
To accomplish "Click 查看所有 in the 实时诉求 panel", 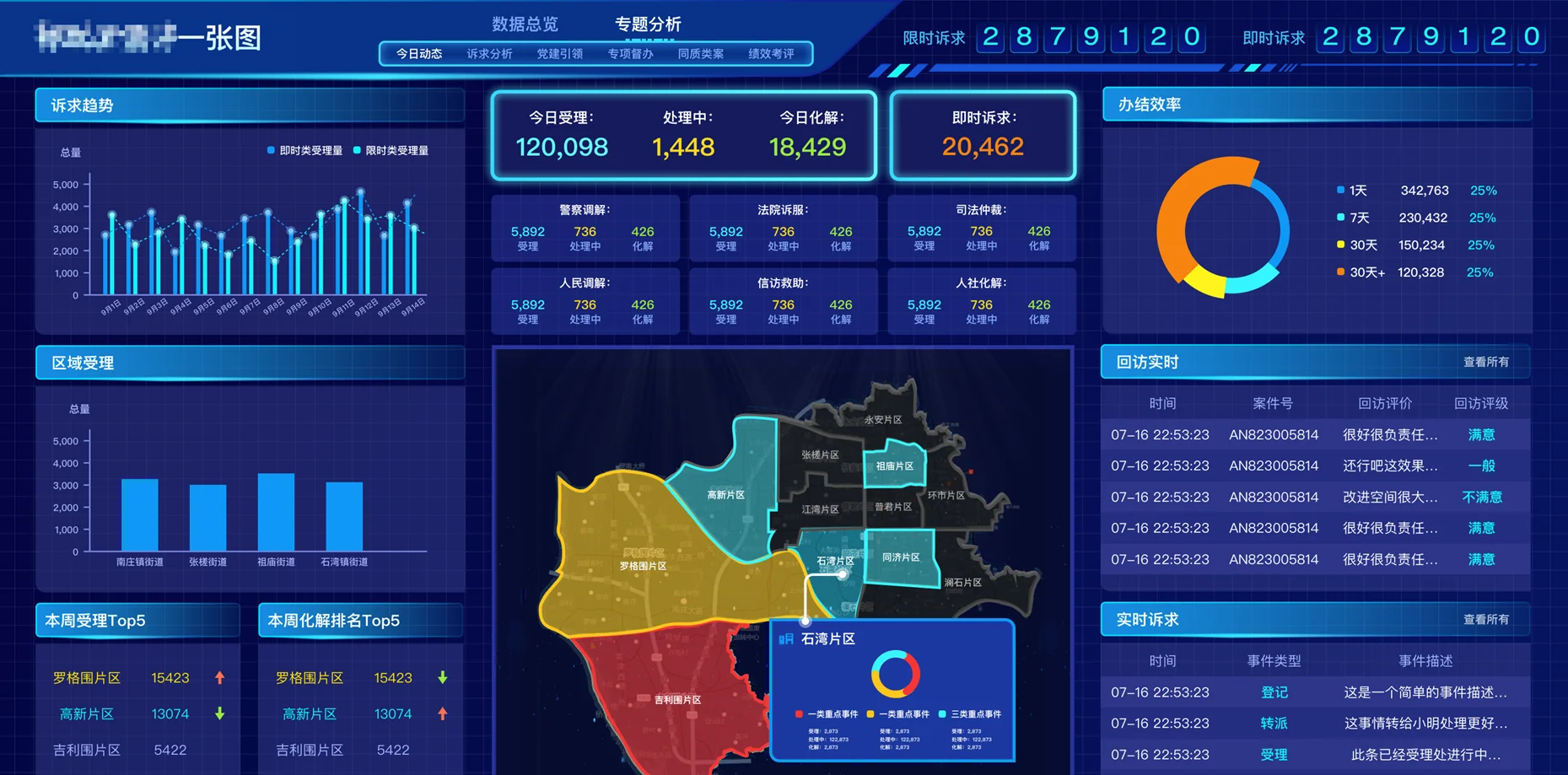I will [x=1485, y=618].
